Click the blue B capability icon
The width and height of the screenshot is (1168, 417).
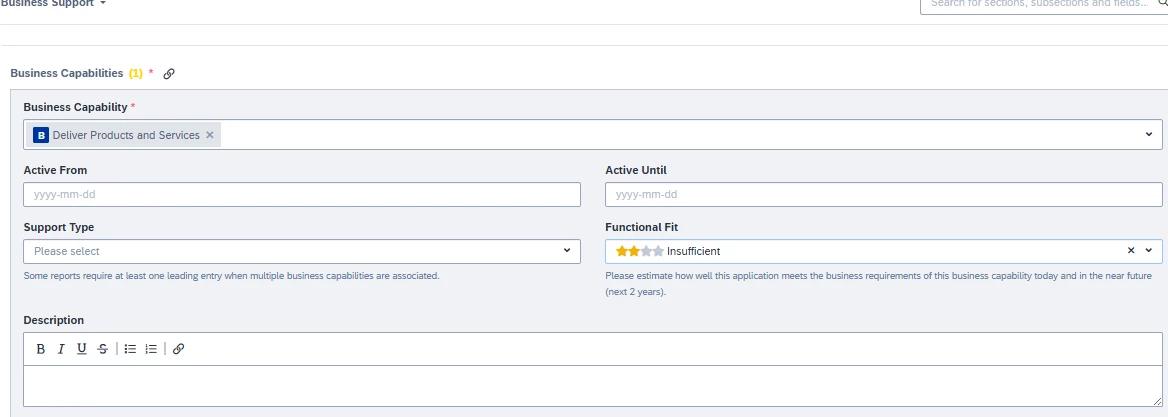[41, 135]
